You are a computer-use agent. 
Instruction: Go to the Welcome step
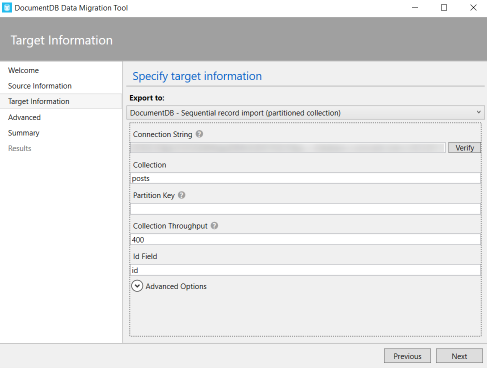click(x=23, y=70)
